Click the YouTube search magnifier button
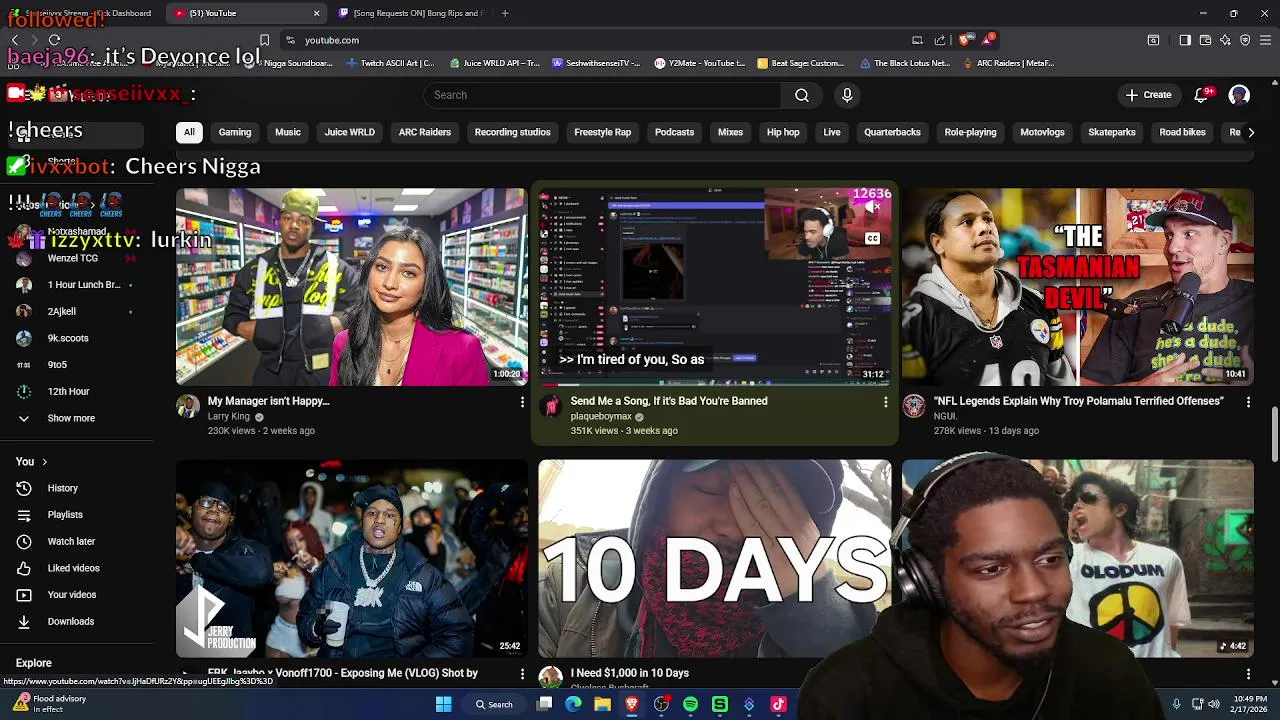This screenshot has width=1280, height=720. (802, 95)
